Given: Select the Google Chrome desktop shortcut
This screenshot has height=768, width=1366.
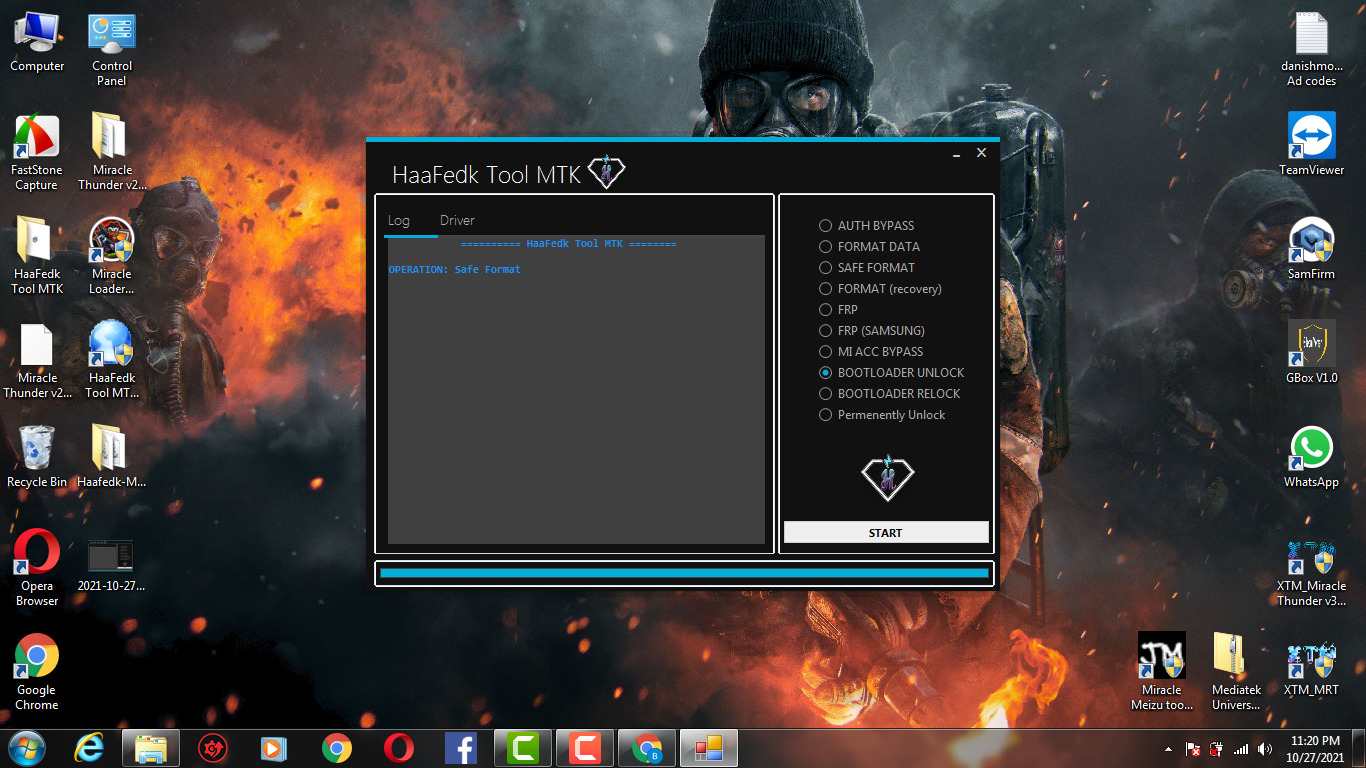Looking at the screenshot, I should tap(37, 673).
